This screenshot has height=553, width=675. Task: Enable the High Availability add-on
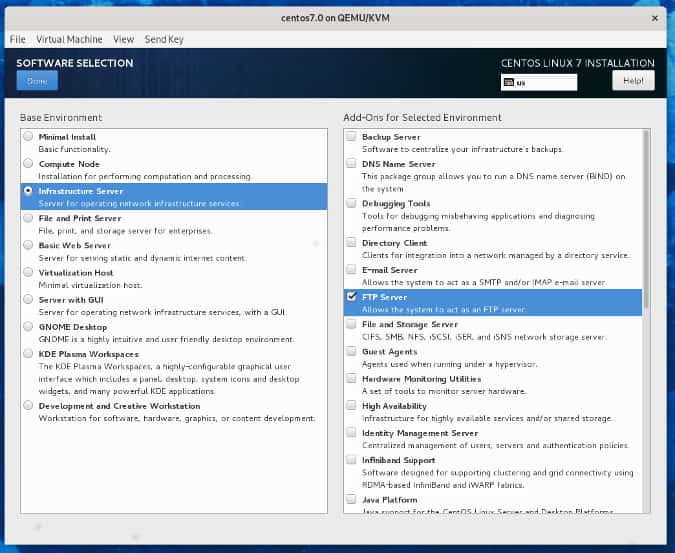(x=351, y=406)
